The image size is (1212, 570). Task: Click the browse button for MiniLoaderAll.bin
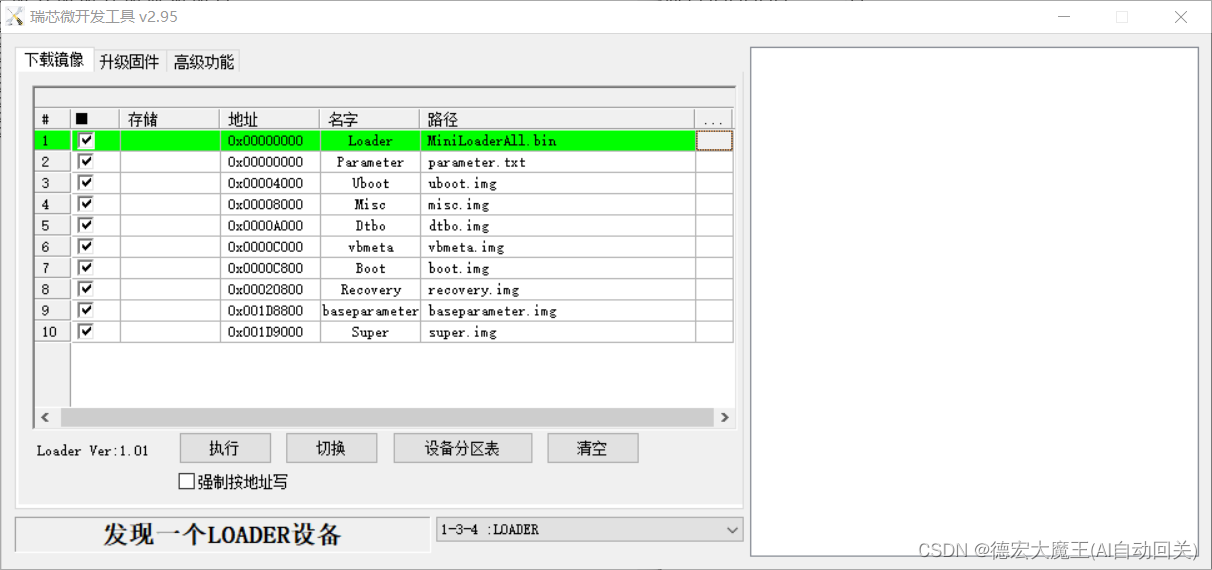[714, 141]
